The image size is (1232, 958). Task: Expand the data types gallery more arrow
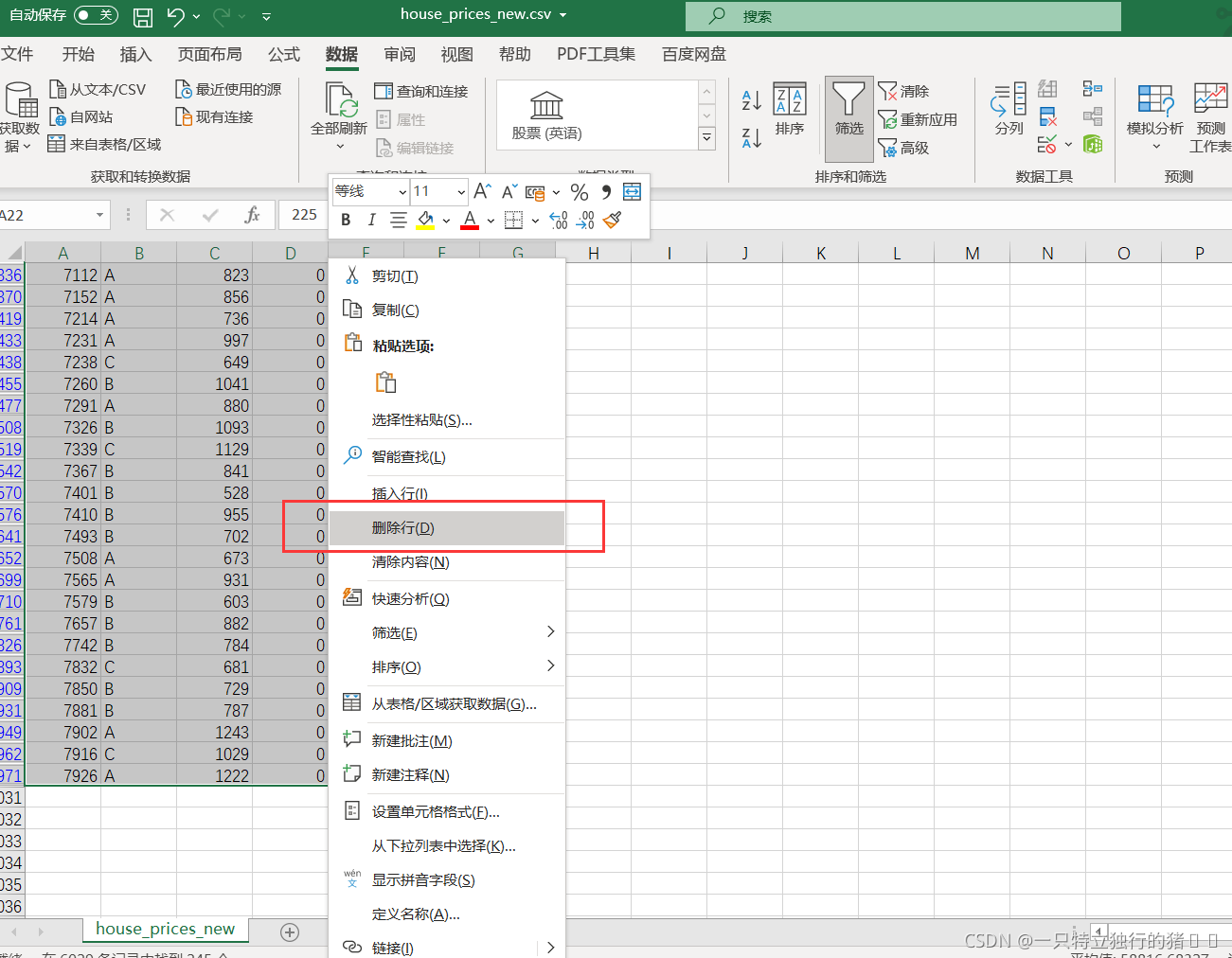tap(706, 138)
